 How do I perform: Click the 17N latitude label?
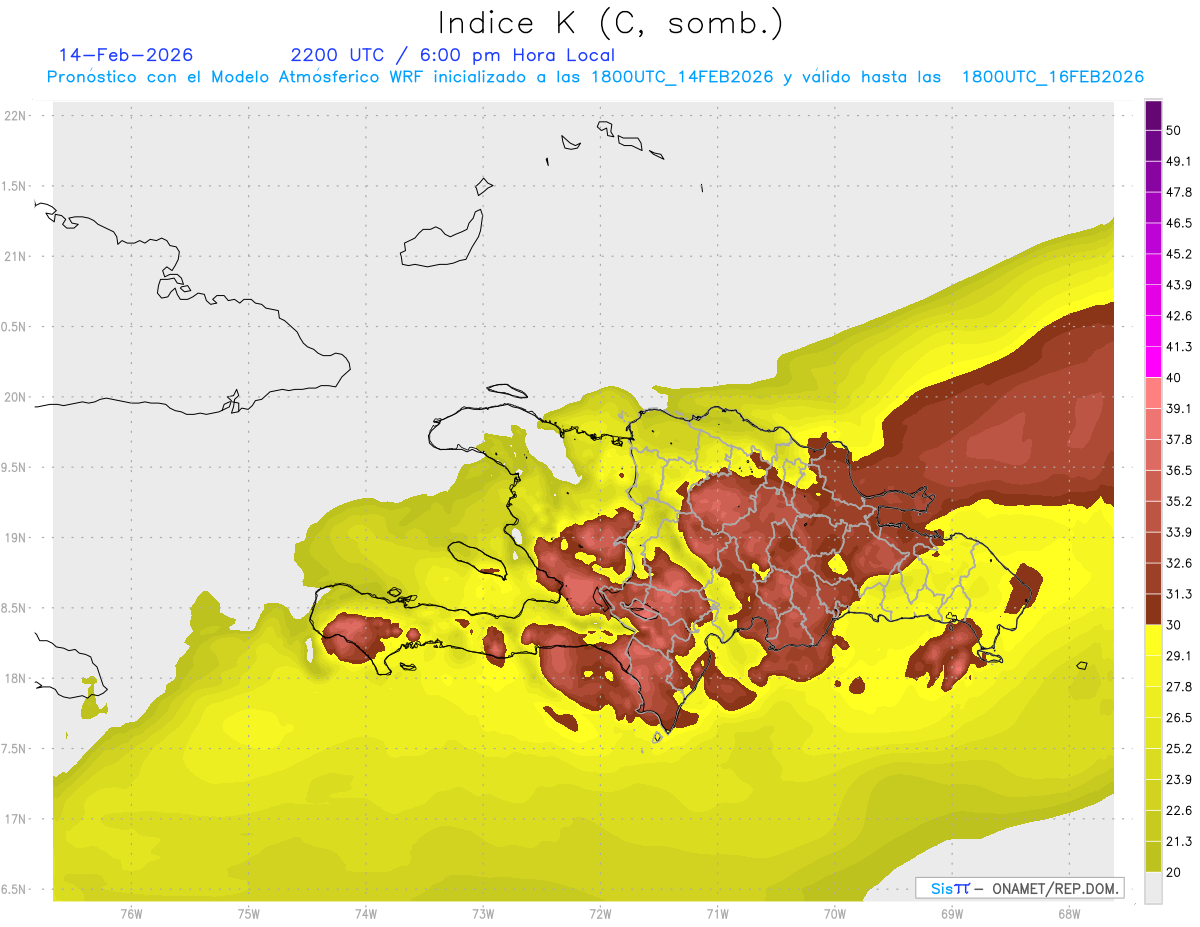point(16,820)
